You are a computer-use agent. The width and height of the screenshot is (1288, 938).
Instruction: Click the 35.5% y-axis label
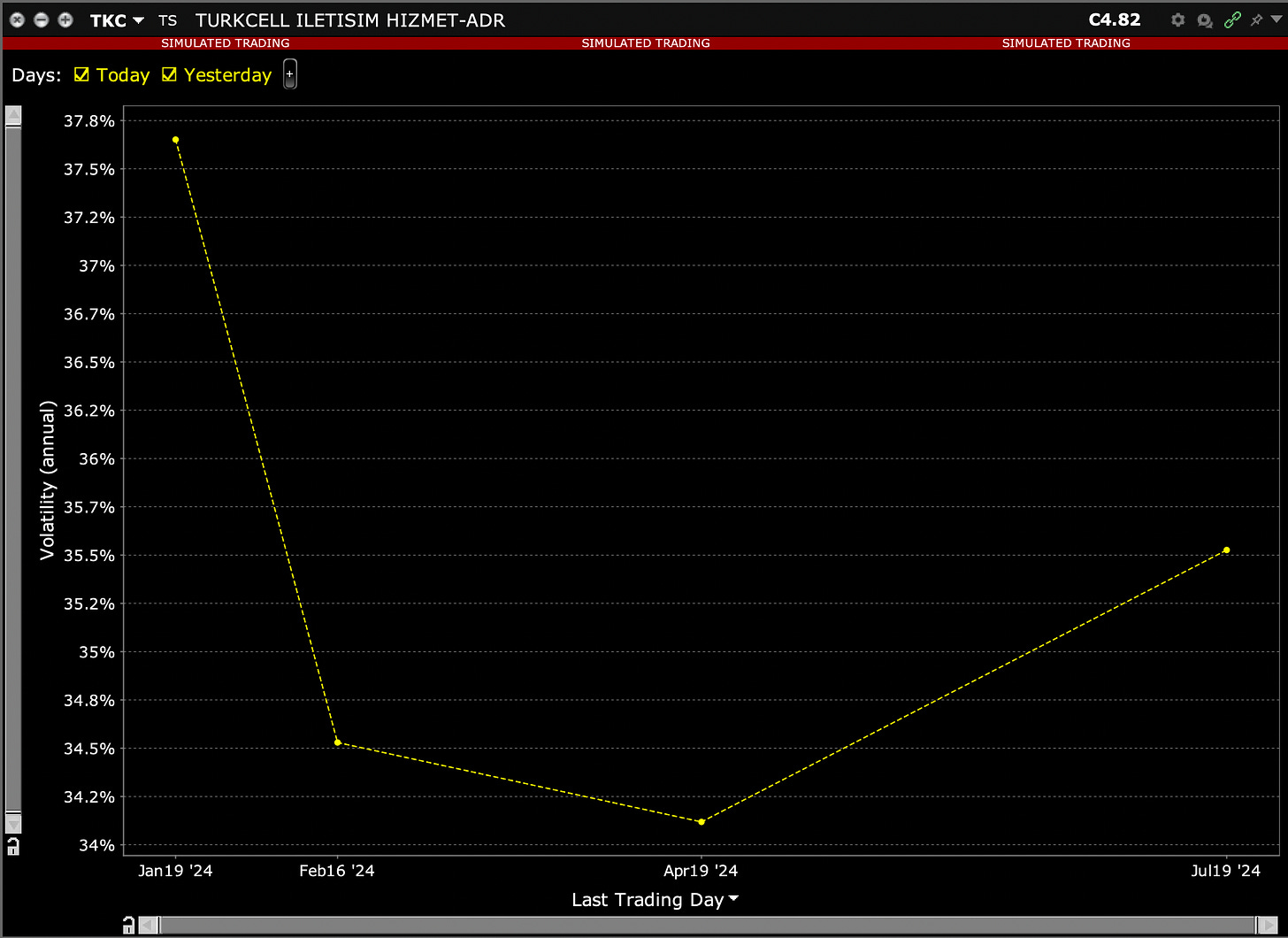click(x=89, y=556)
